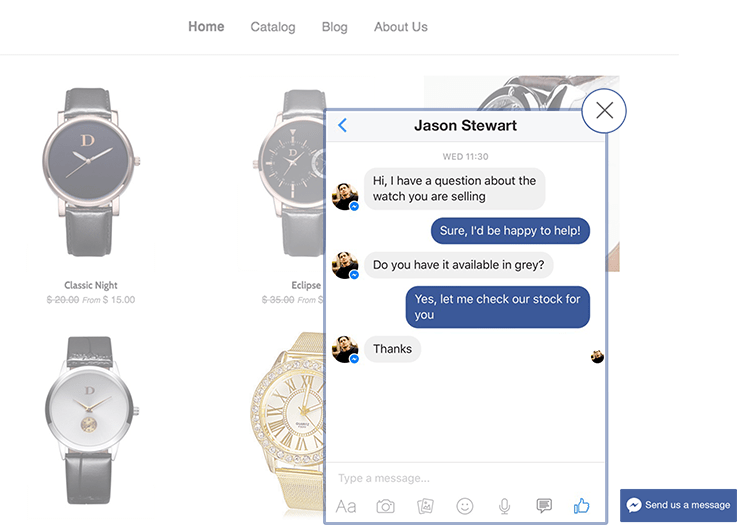Open the Classic Night product link
The image size is (751, 526).
pyautogui.click(x=91, y=286)
